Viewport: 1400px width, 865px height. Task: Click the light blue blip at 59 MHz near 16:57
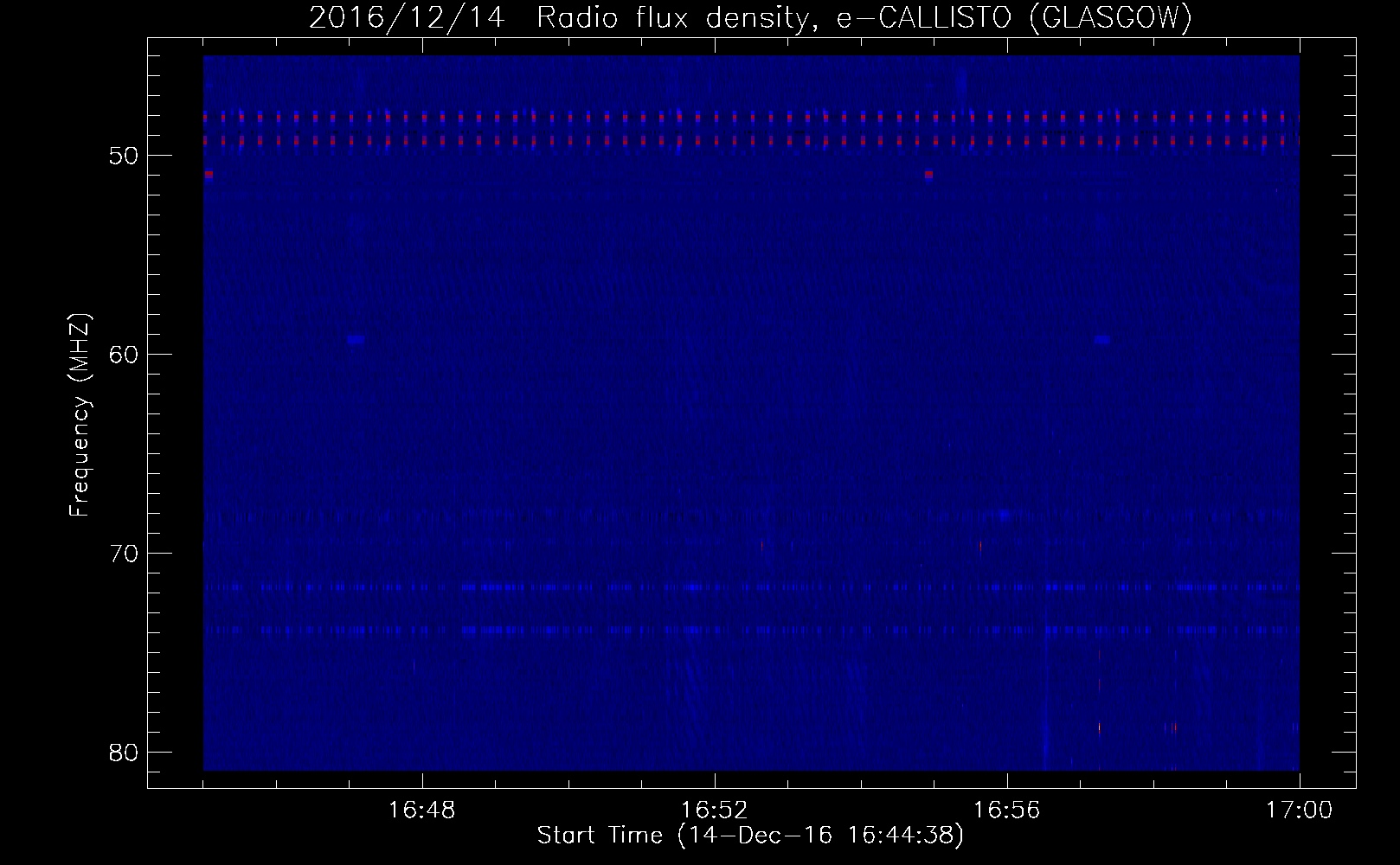1101,340
